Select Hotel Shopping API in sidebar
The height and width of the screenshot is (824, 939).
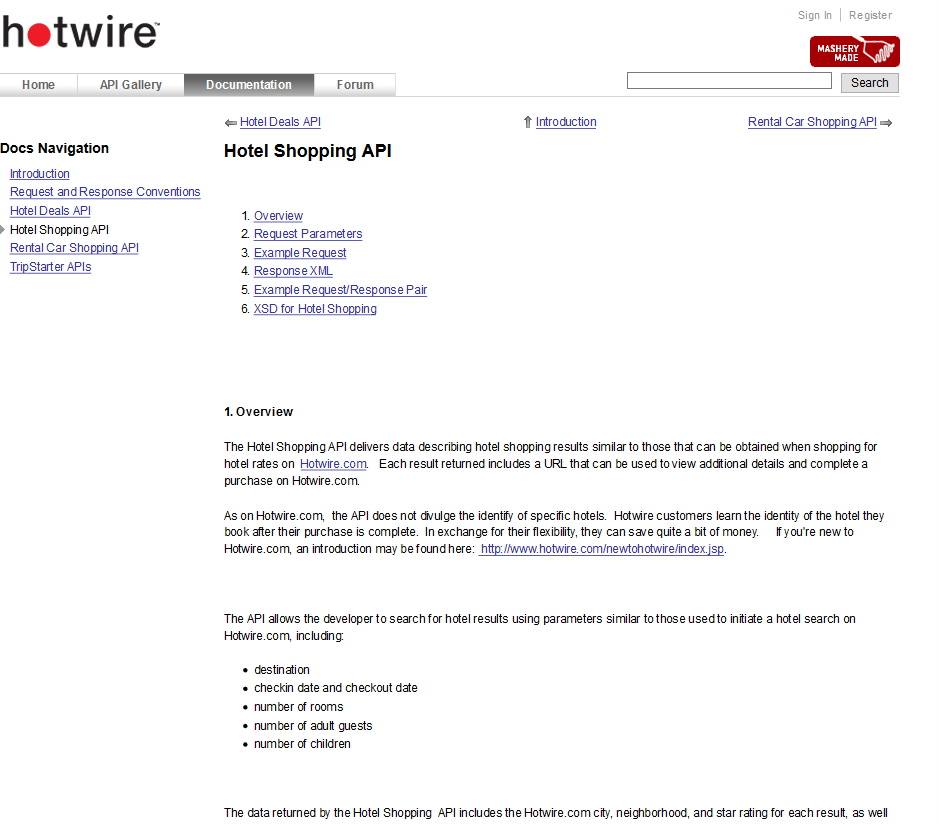tap(59, 229)
